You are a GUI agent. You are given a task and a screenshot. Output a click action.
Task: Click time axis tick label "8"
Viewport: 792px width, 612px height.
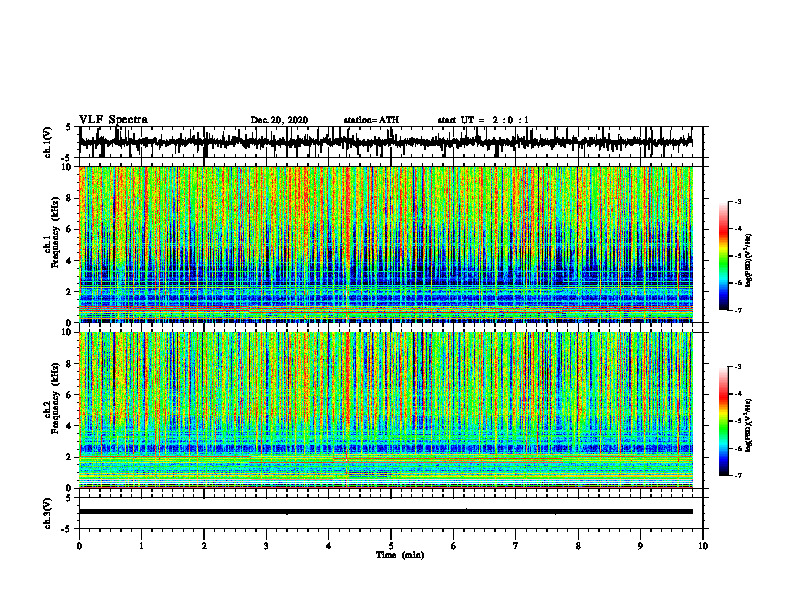578,546
